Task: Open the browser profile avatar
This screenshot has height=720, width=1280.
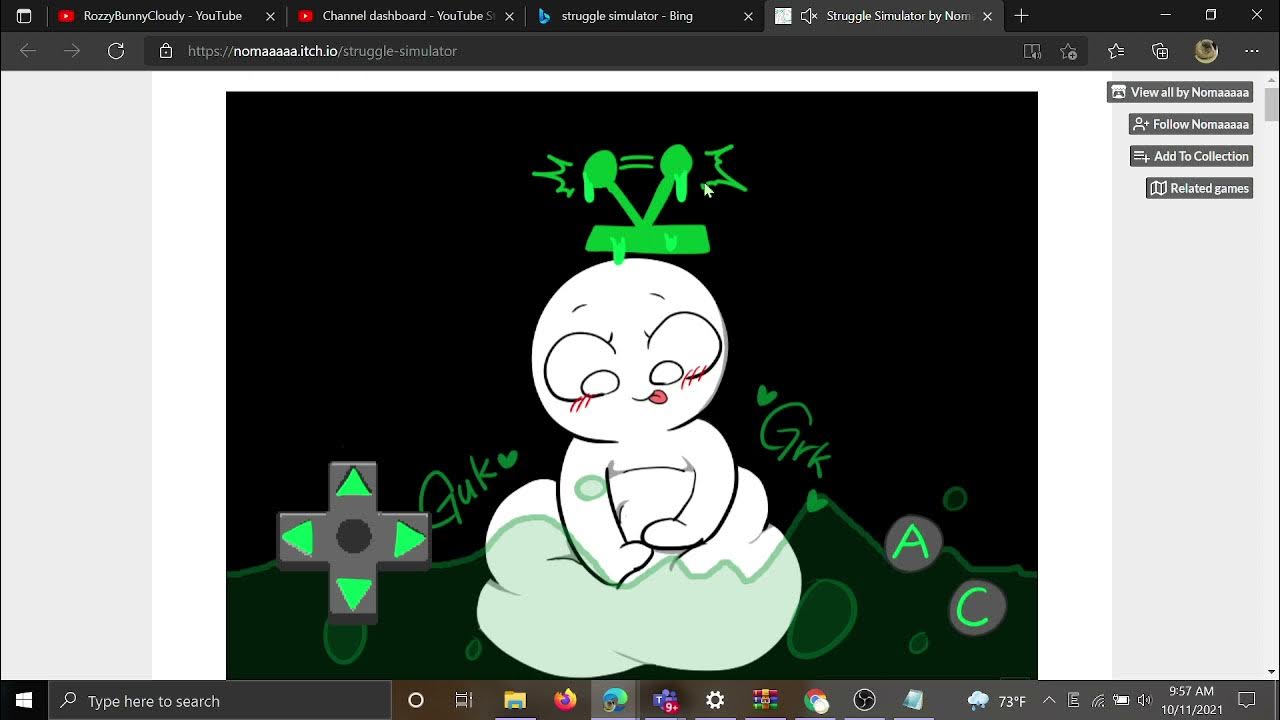Action: (1206, 51)
